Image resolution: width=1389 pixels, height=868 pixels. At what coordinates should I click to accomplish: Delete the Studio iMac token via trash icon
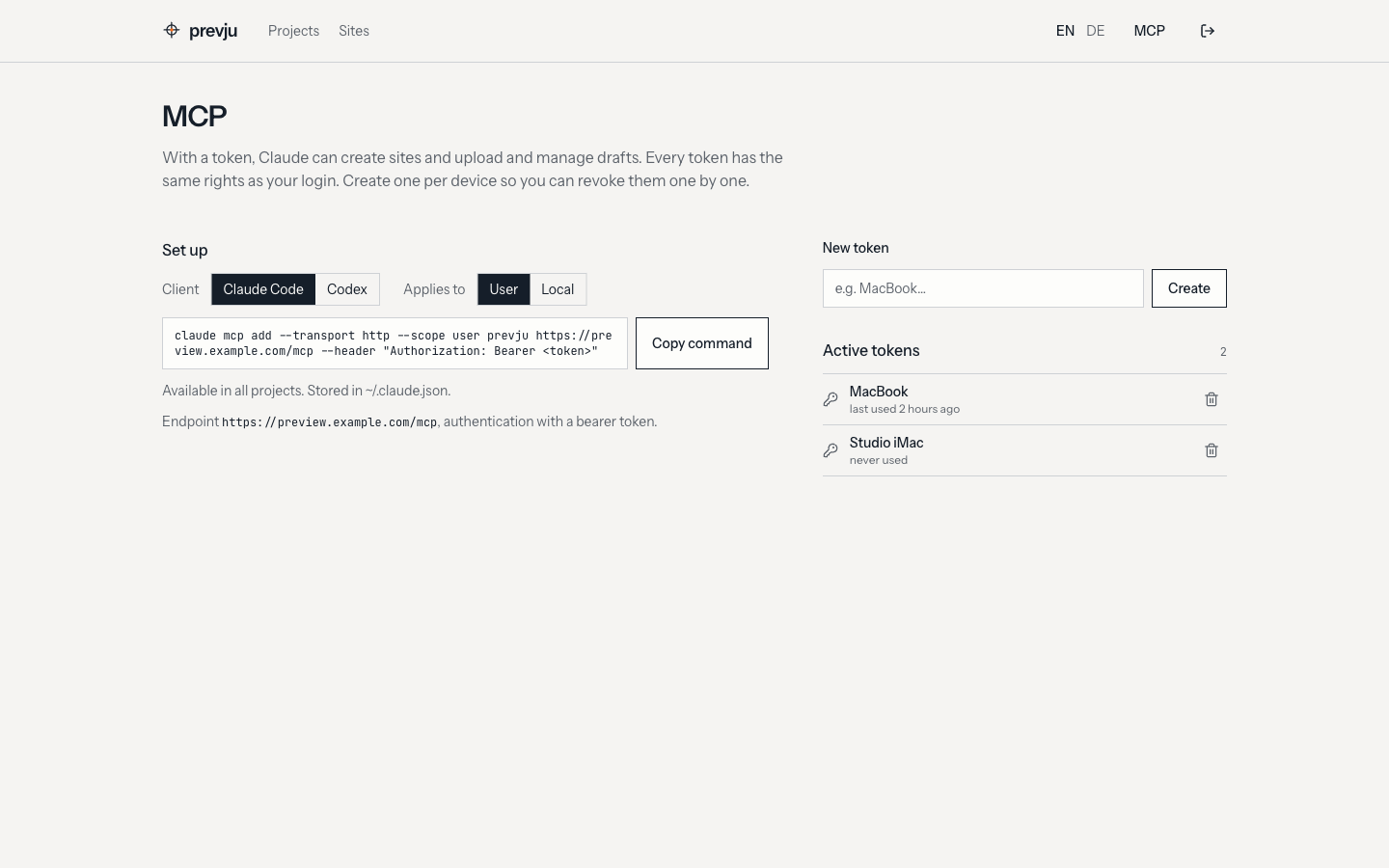tap(1212, 450)
